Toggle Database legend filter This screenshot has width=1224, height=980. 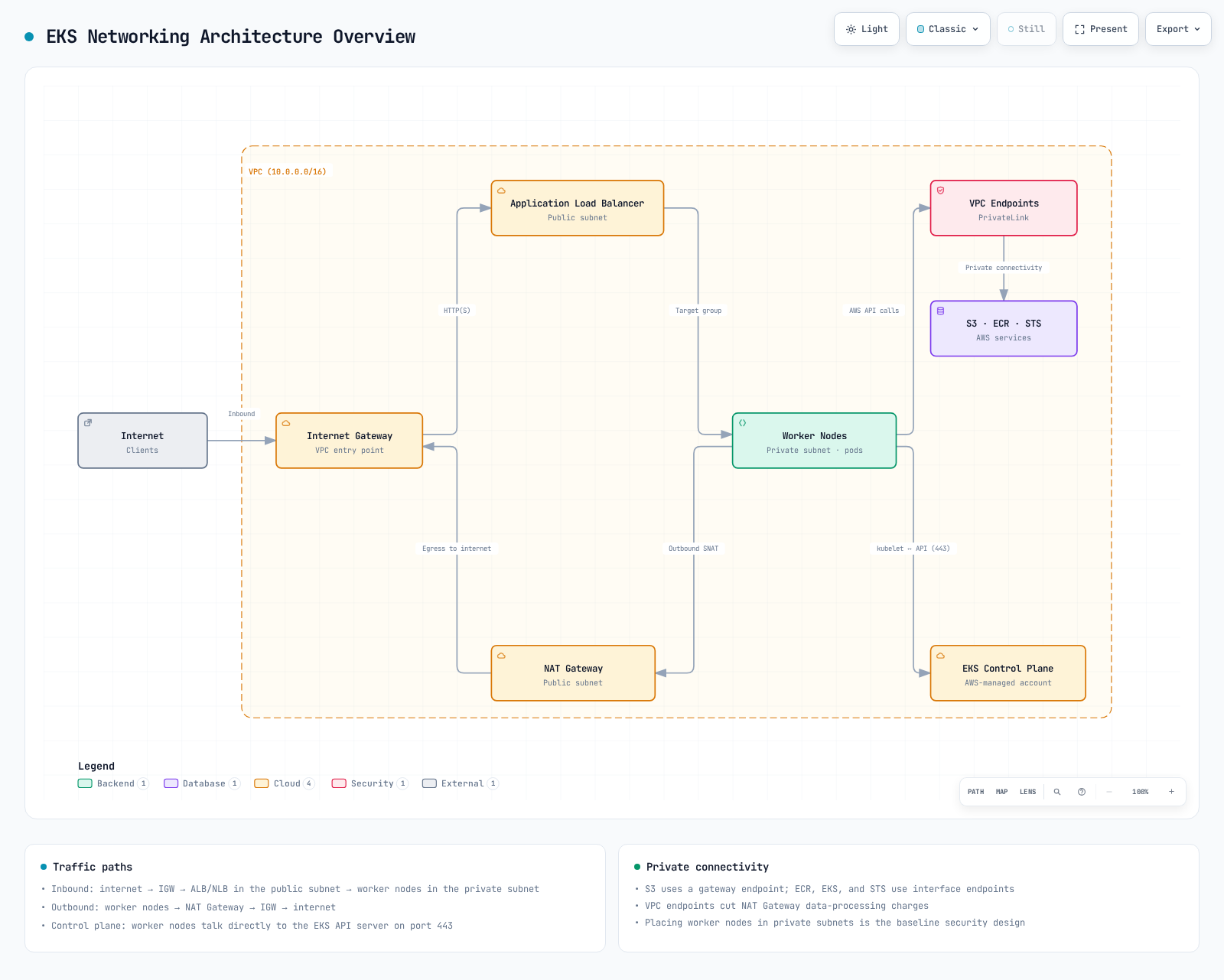point(202,783)
